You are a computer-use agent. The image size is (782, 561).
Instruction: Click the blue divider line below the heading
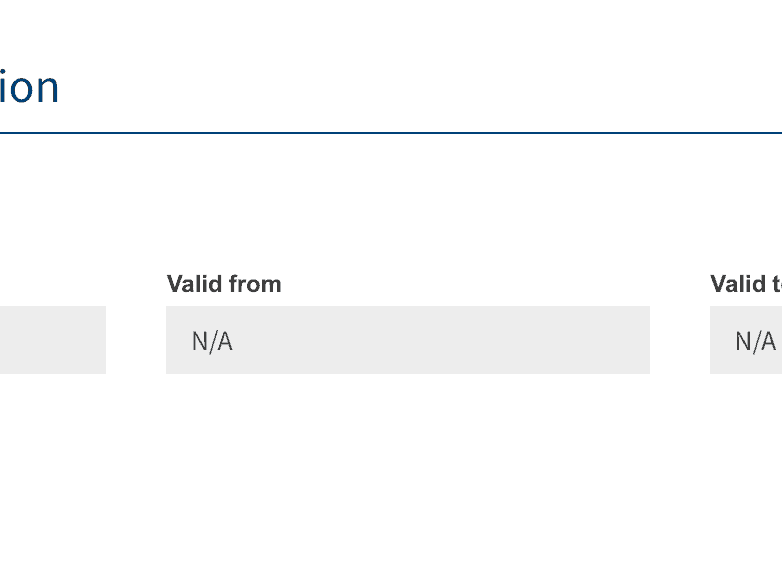pyautogui.click(x=390, y=132)
